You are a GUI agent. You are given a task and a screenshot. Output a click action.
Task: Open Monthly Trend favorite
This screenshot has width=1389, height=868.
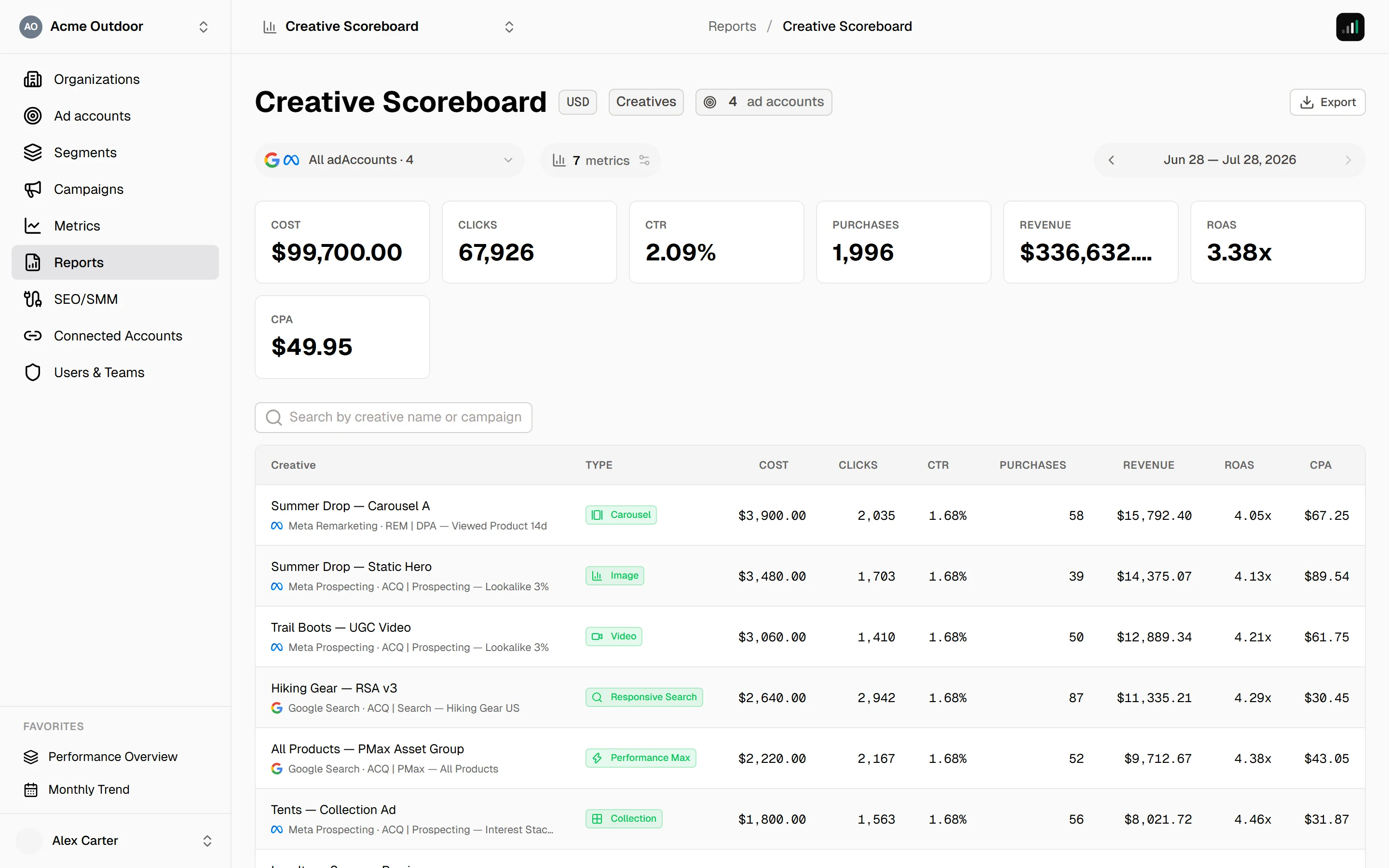point(115,790)
